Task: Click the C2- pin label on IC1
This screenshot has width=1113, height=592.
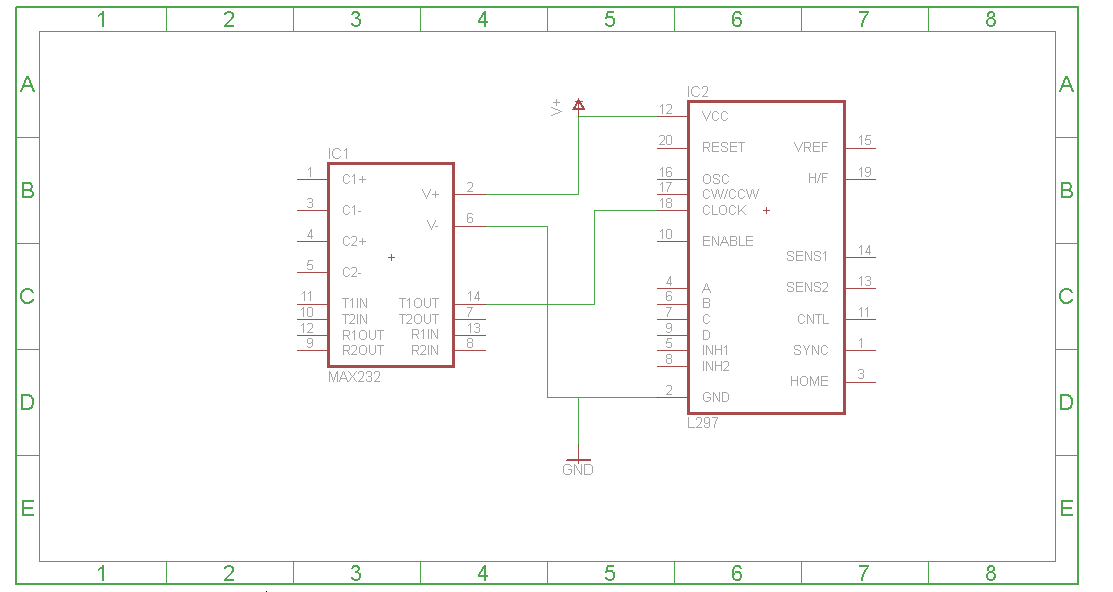Action: point(351,272)
